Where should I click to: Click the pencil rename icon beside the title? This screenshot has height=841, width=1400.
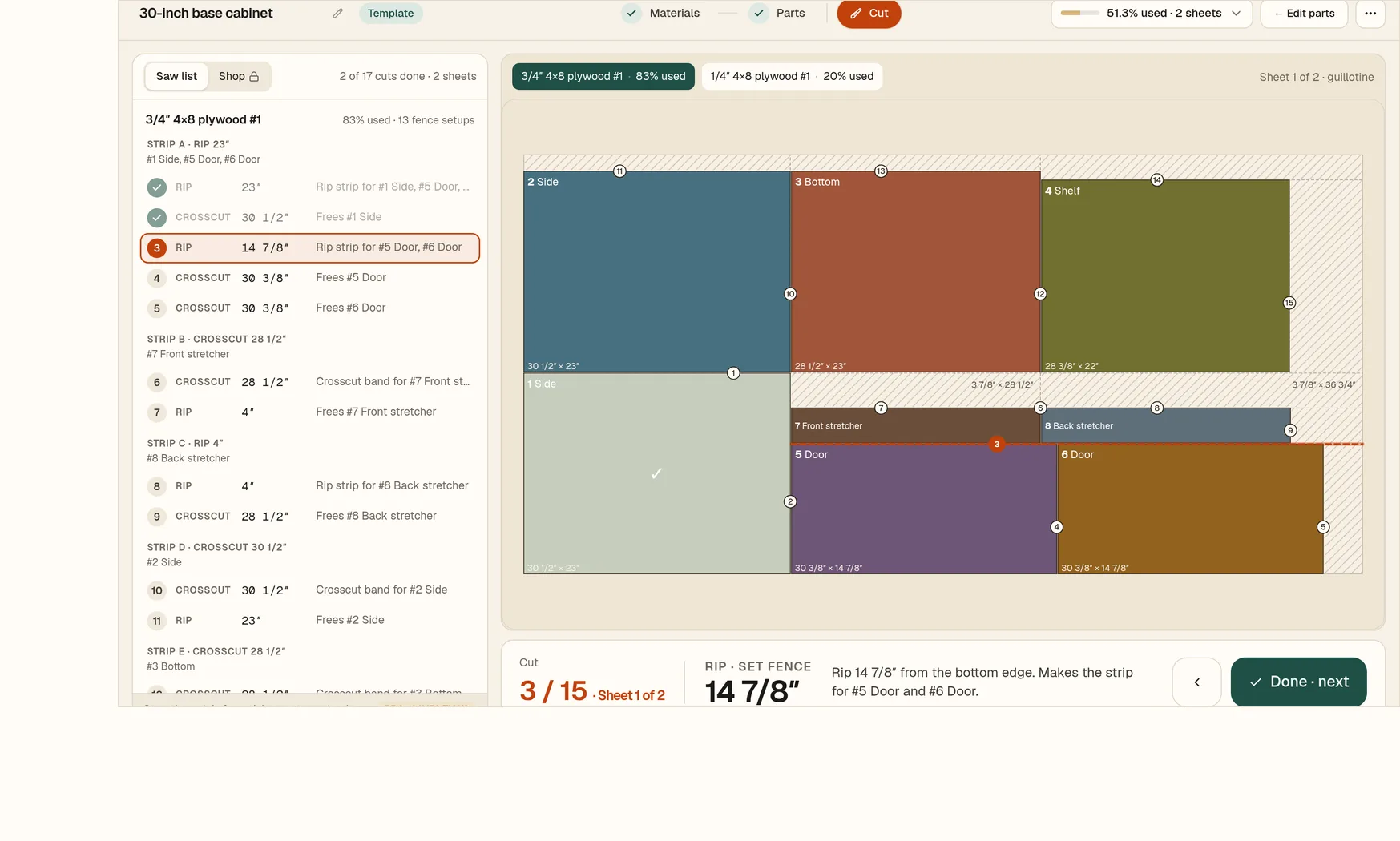[x=337, y=14]
